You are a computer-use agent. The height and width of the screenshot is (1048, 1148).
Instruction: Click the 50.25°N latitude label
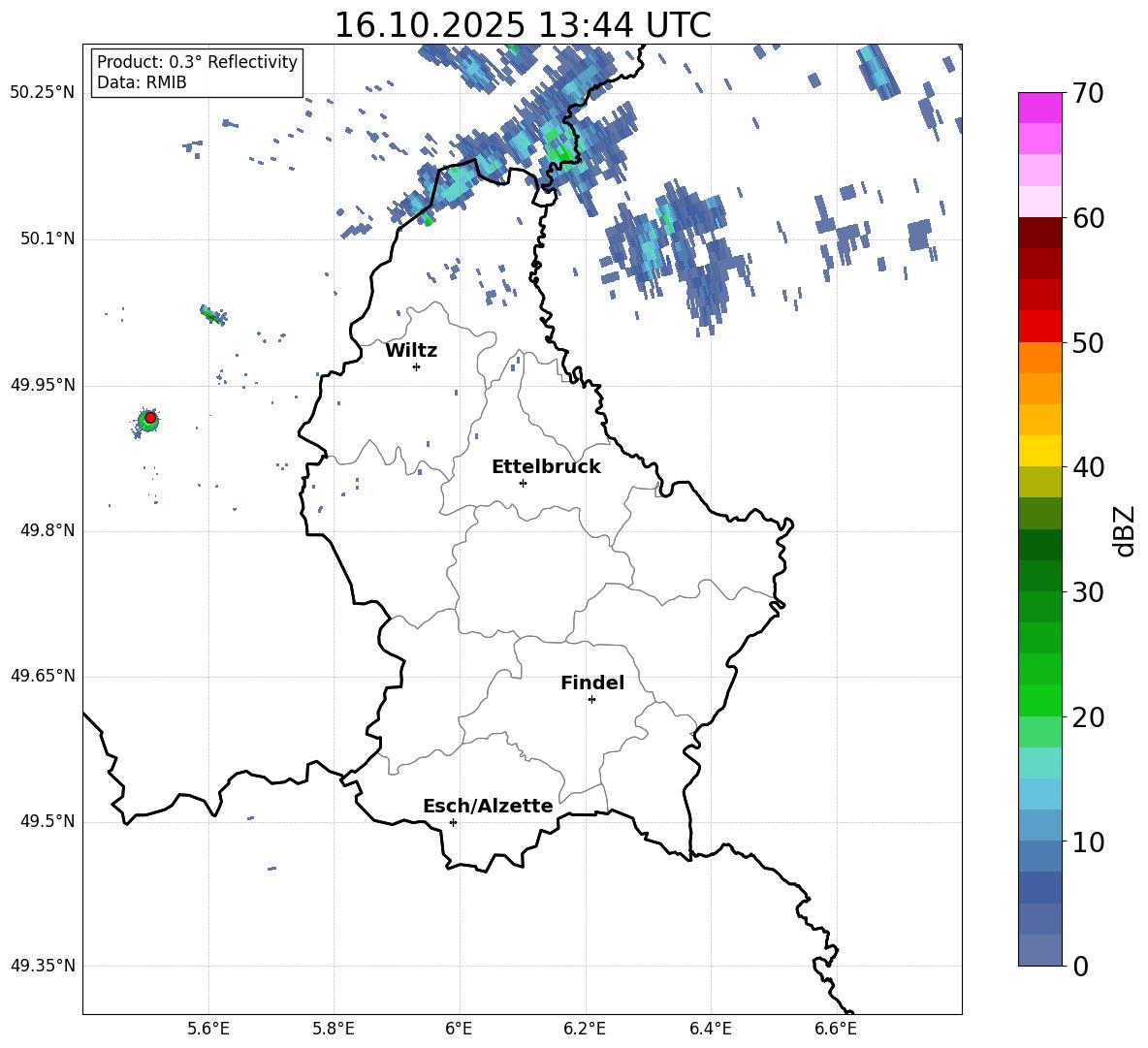click(x=43, y=93)
